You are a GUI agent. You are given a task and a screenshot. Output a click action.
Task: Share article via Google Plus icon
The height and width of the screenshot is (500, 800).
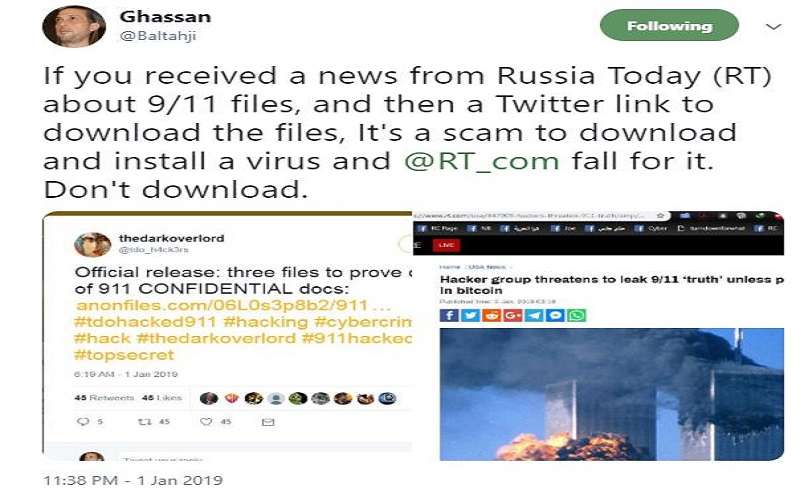[513, 315]
